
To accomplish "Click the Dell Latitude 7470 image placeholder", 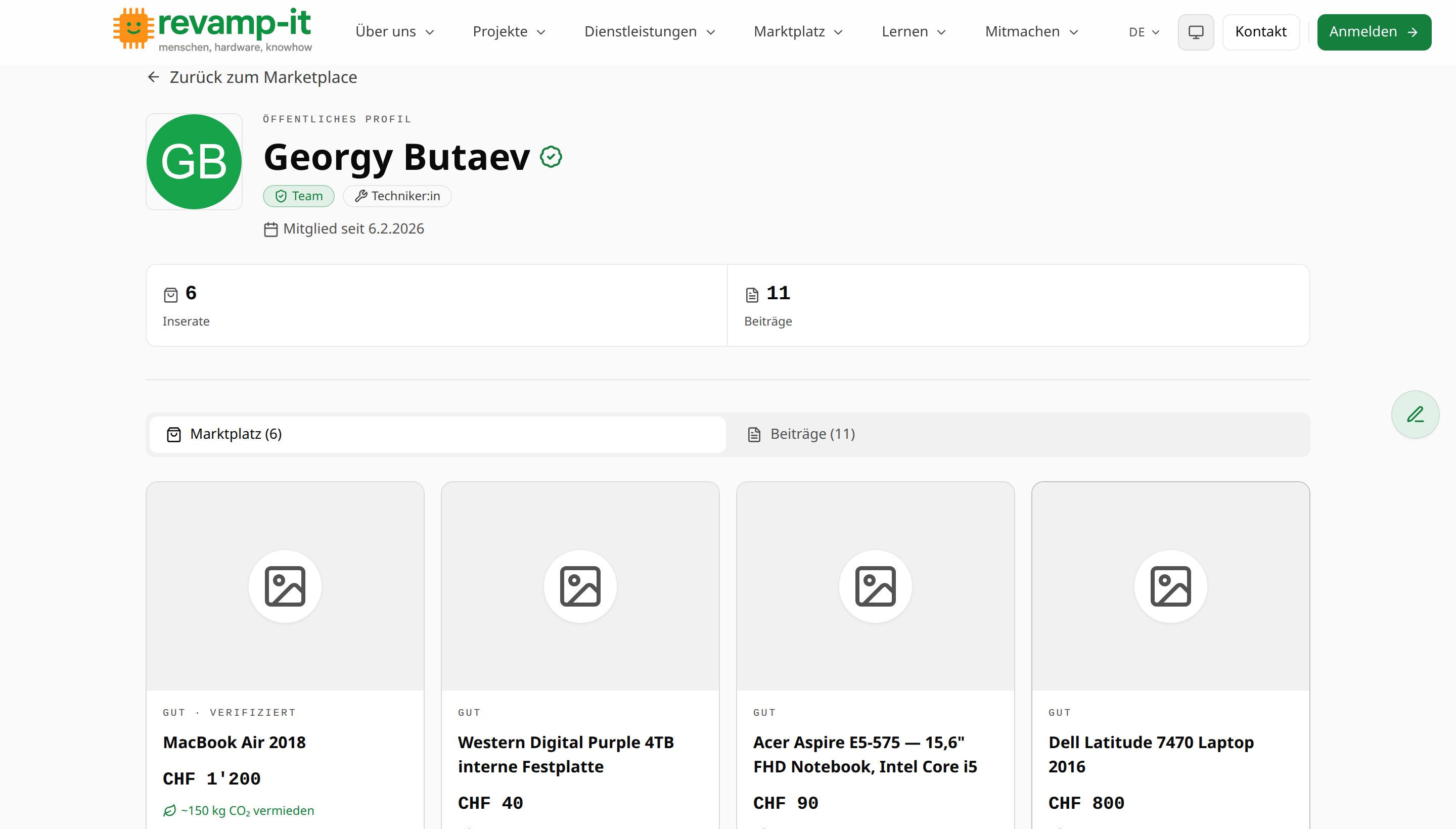I will click(1171, 586).
